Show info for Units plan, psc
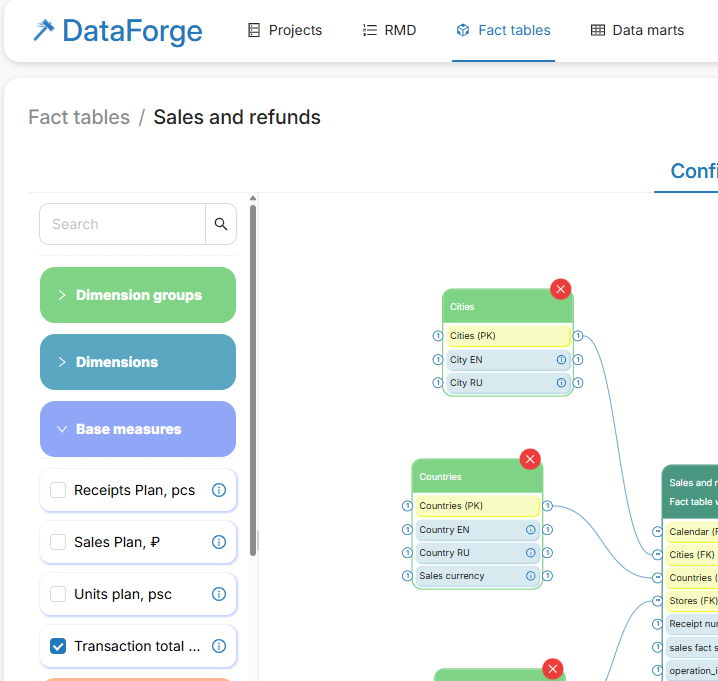718x681 pixels. pos(219,594)
